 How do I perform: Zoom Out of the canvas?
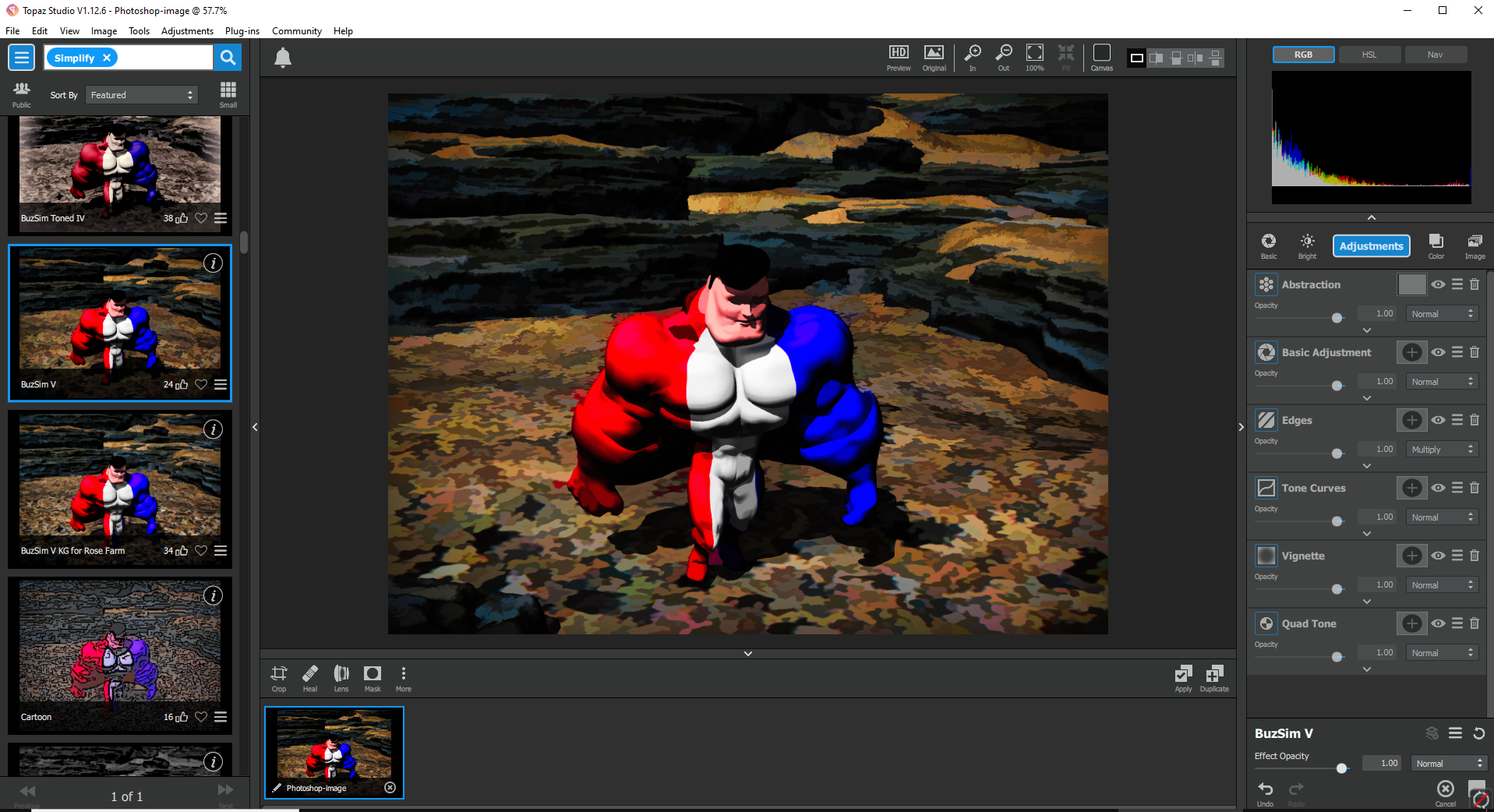point(1004,58)
